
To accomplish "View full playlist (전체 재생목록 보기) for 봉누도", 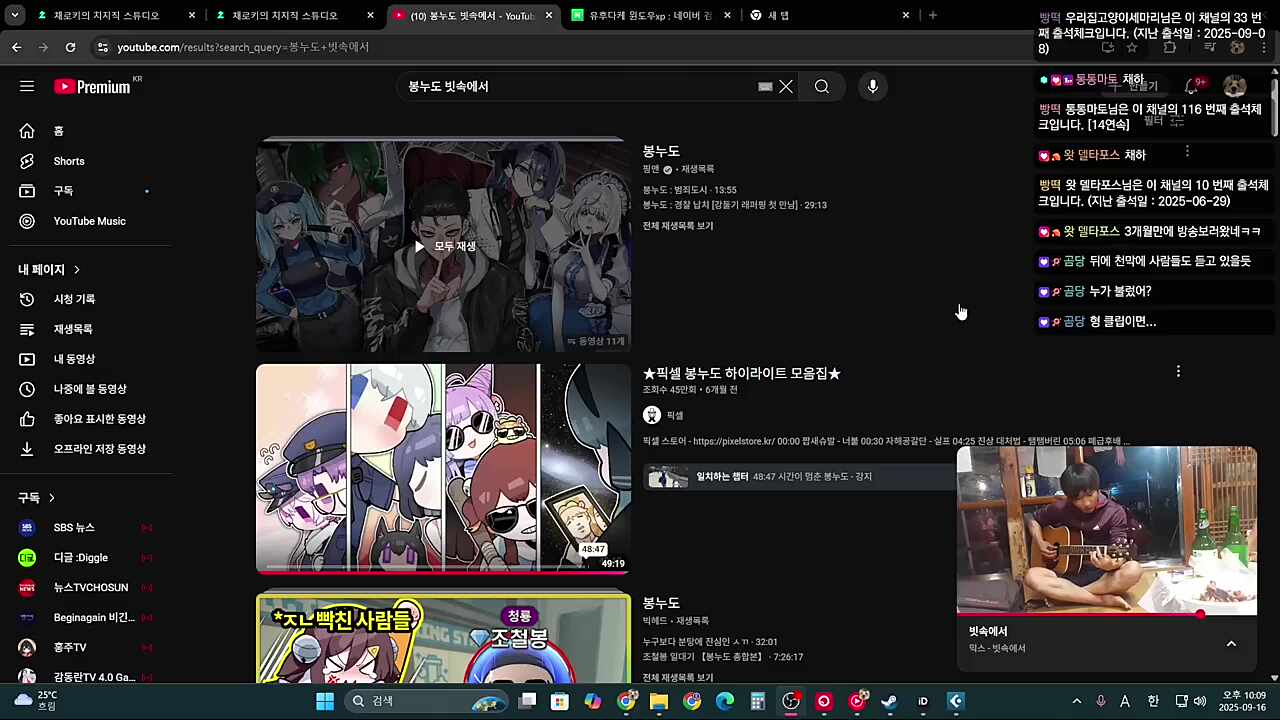I will click(678, 226).
